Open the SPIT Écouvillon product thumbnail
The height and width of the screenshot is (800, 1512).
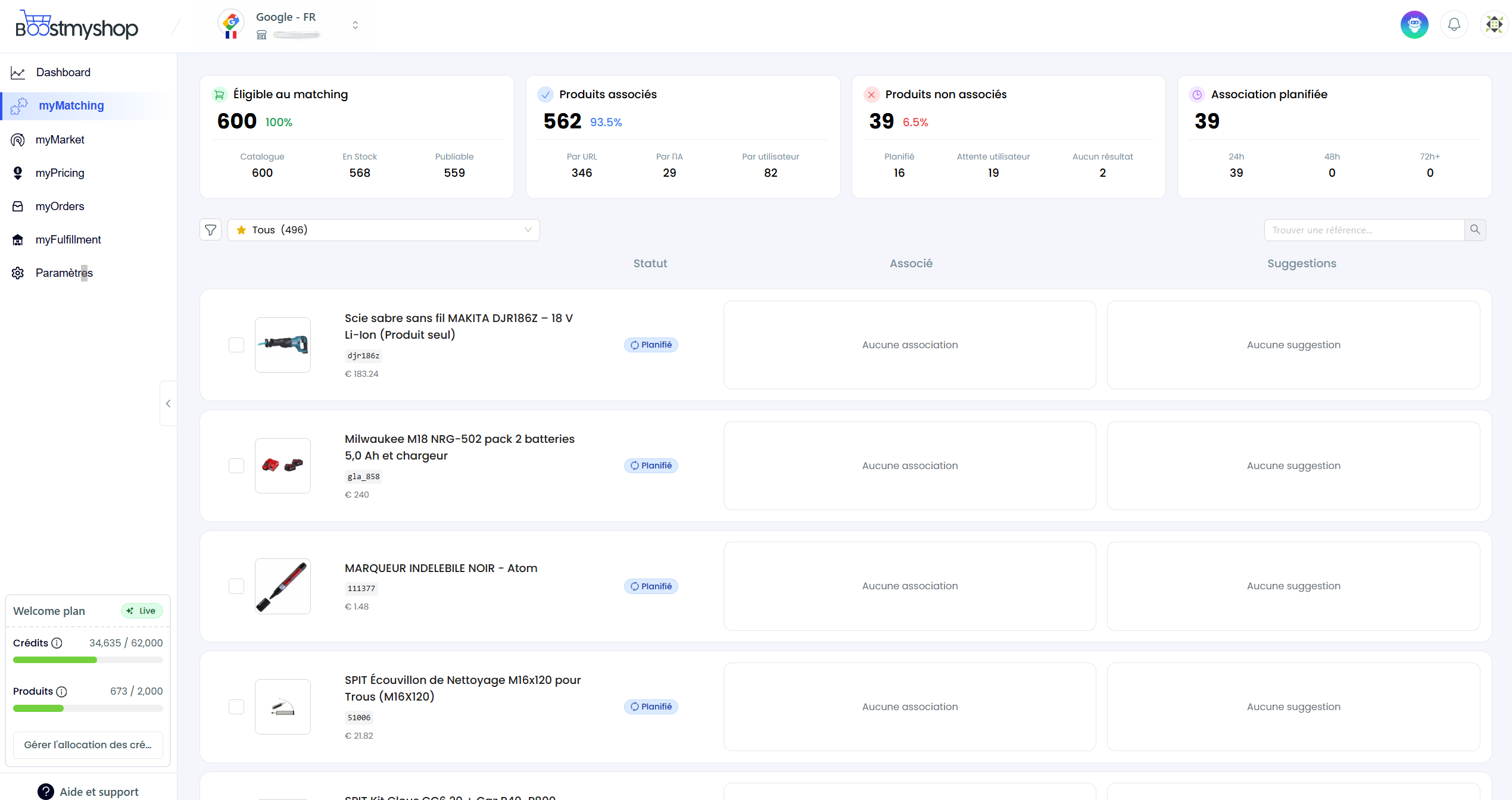(x=283, y=707)
